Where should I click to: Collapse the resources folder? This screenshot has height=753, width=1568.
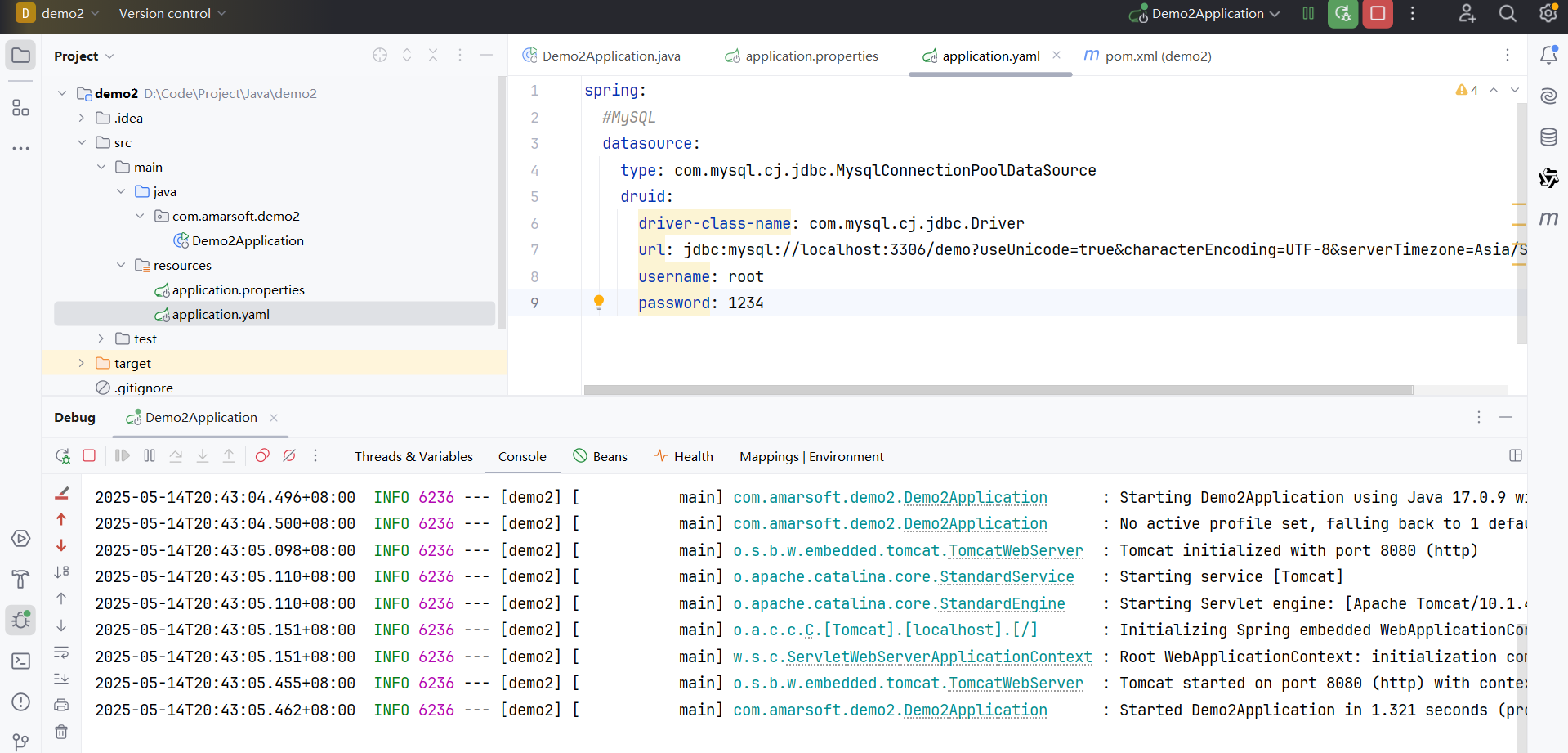(x=120, y=265)
